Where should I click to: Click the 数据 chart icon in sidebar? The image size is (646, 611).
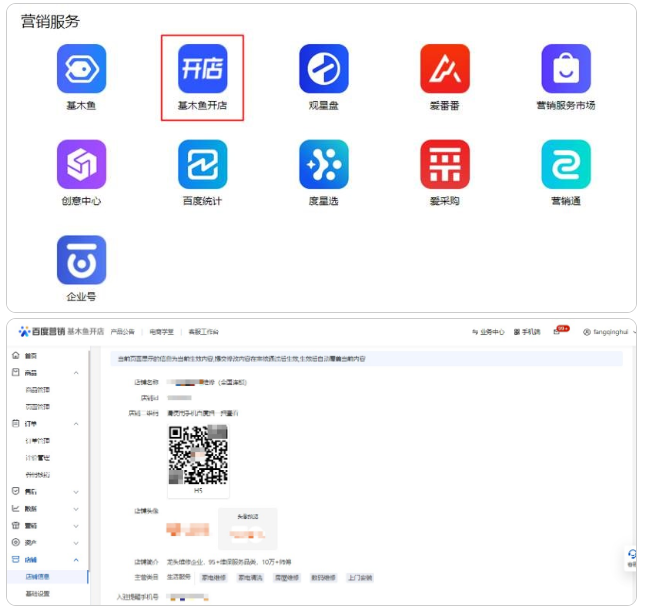pos(16,508)
